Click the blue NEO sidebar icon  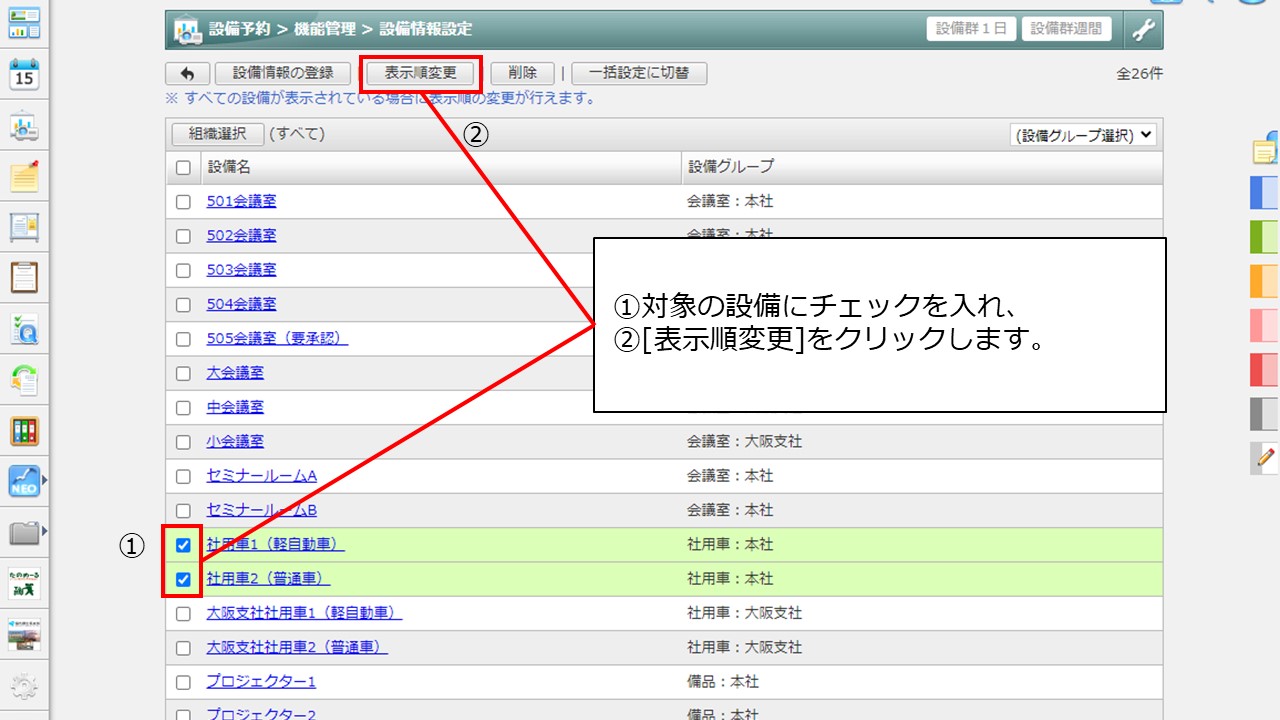24,482
